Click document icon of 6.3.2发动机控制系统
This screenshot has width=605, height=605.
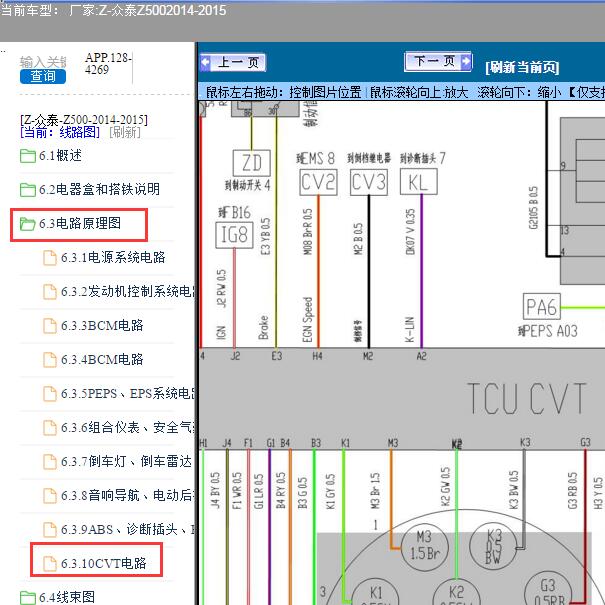[x=49, y=292]
